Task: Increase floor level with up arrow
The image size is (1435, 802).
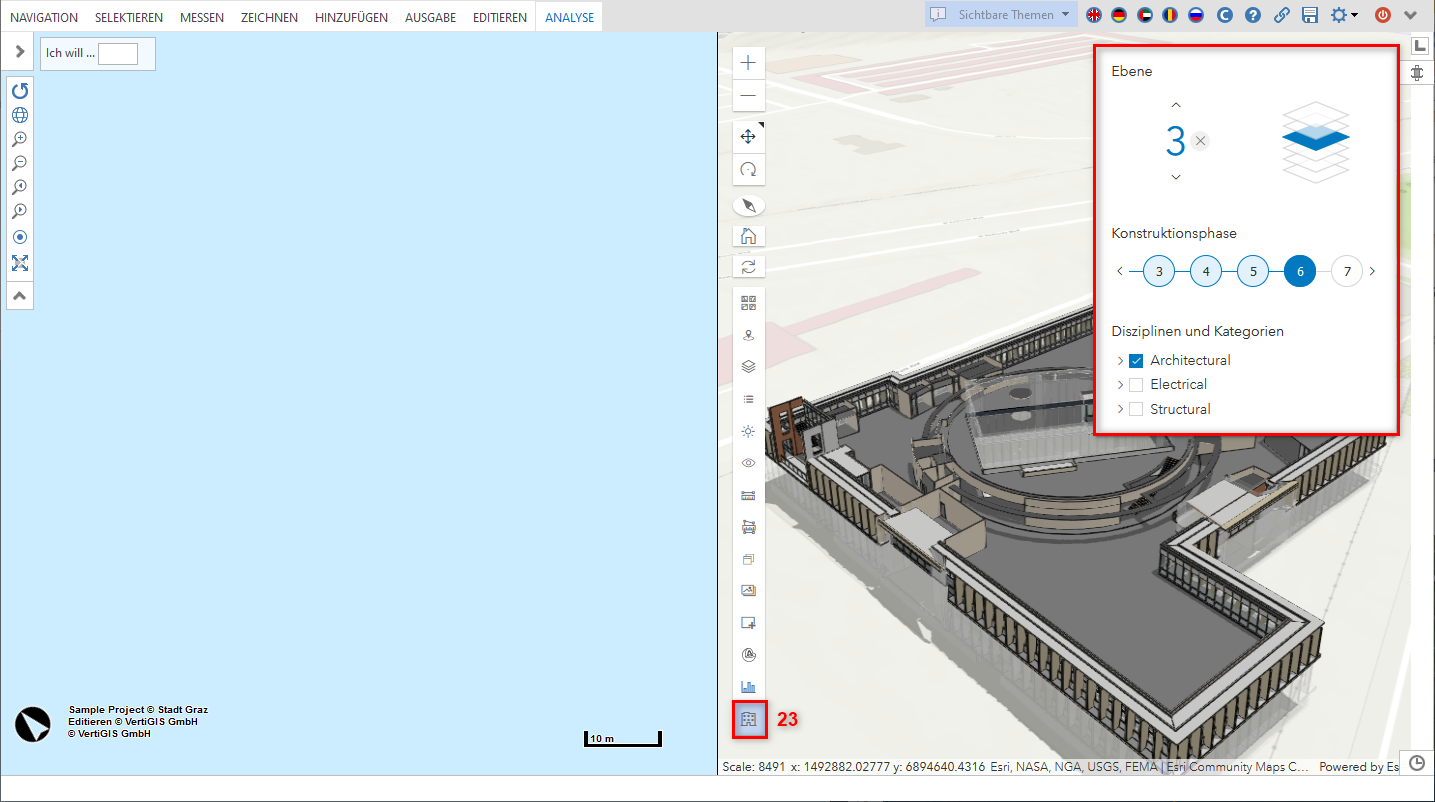Action: (1176, 105)
